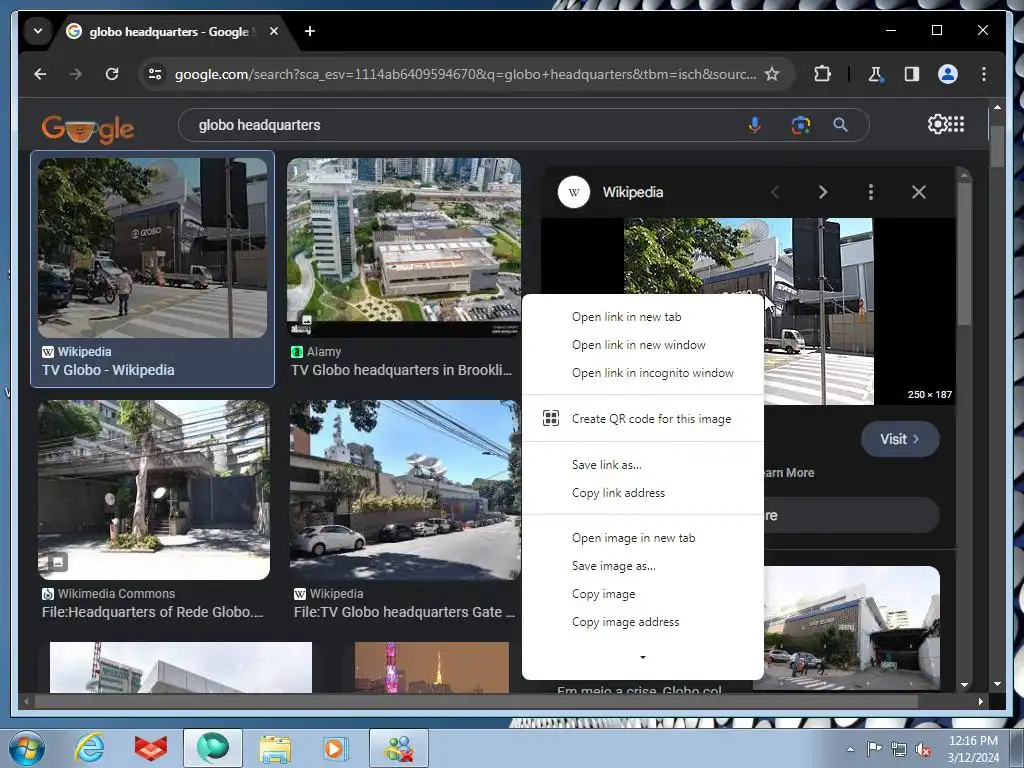Click scroll-down arrow of preview panel
The width and height of the screenshot is (1024, 768).
pos(965,684)
